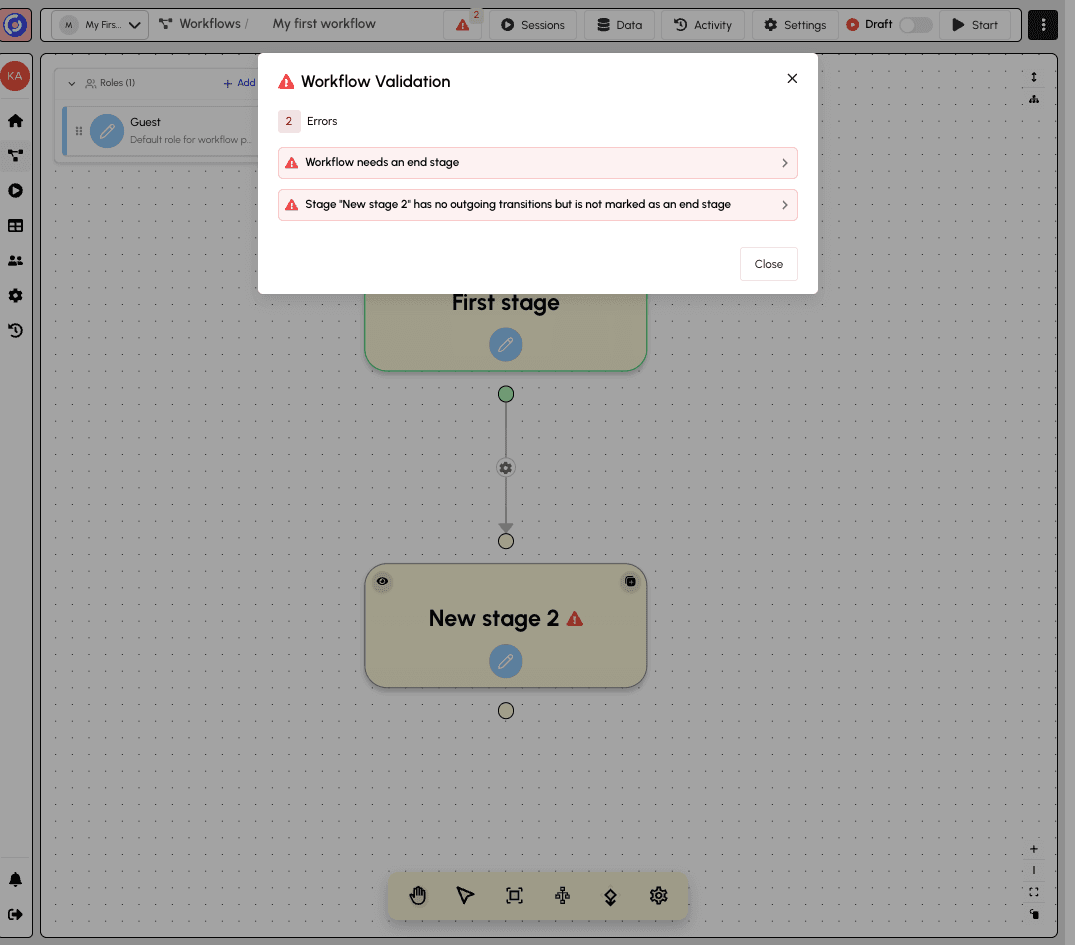Select the pointer selection tool
1075x945 pixels.
point(465,895)
